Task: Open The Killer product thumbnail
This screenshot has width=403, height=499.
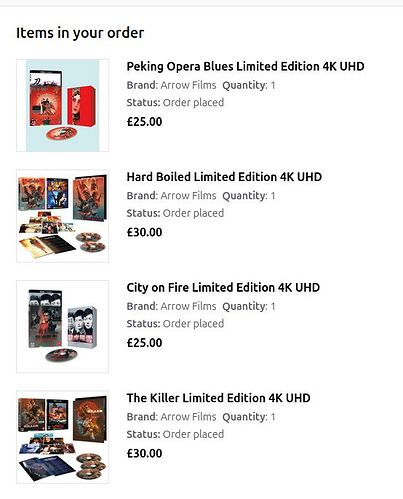Action: point(63,437)
